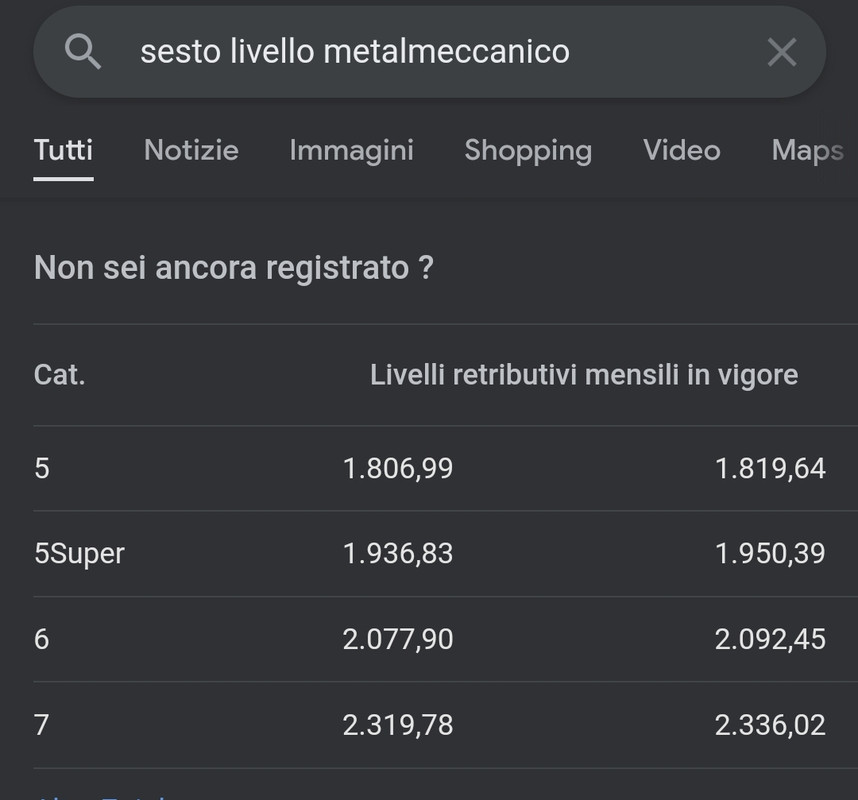This screenshot has height=800, width=858.
Task: Select the 5Super category cell
Action: [79, 554]
